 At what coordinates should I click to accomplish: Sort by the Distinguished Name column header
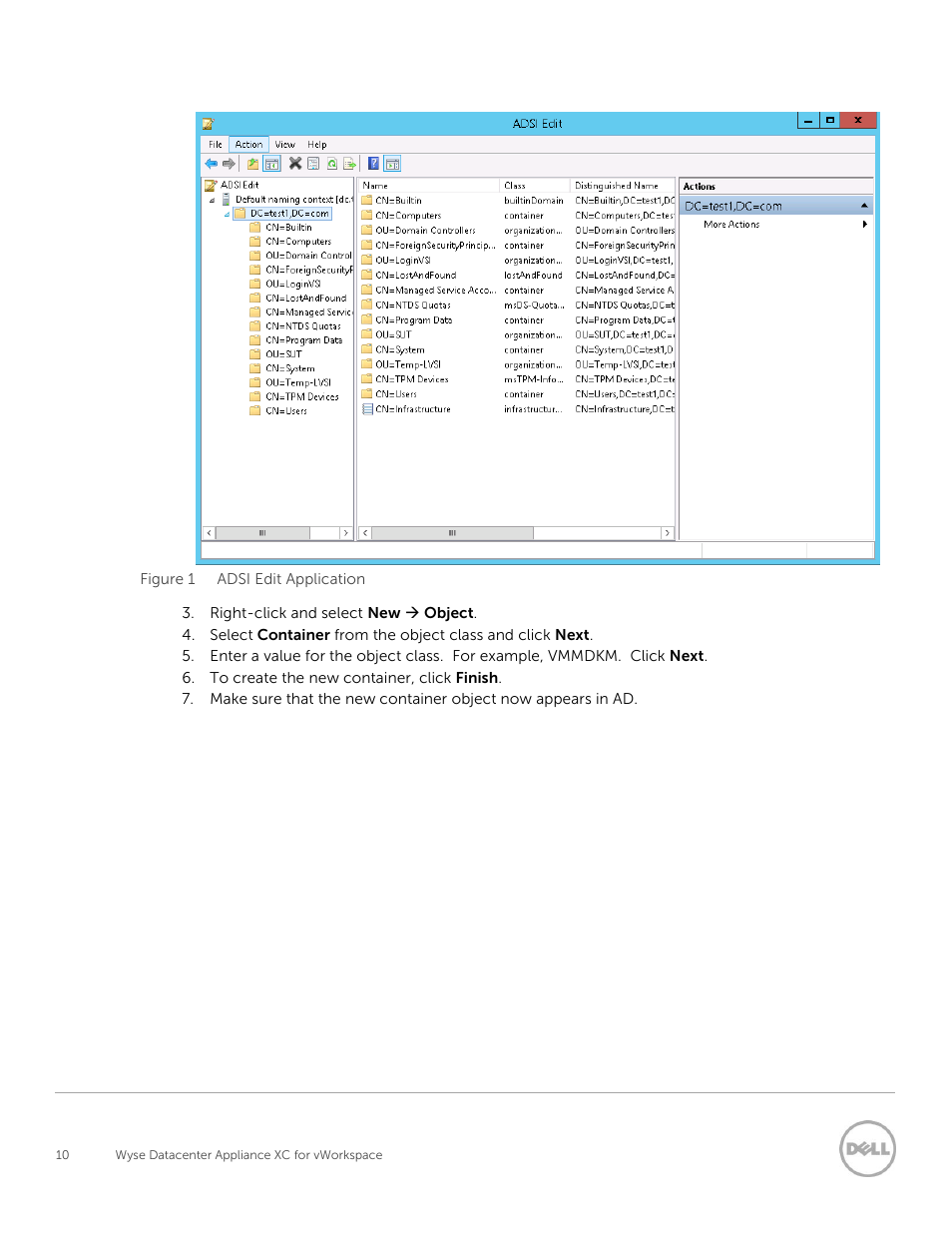623,186
